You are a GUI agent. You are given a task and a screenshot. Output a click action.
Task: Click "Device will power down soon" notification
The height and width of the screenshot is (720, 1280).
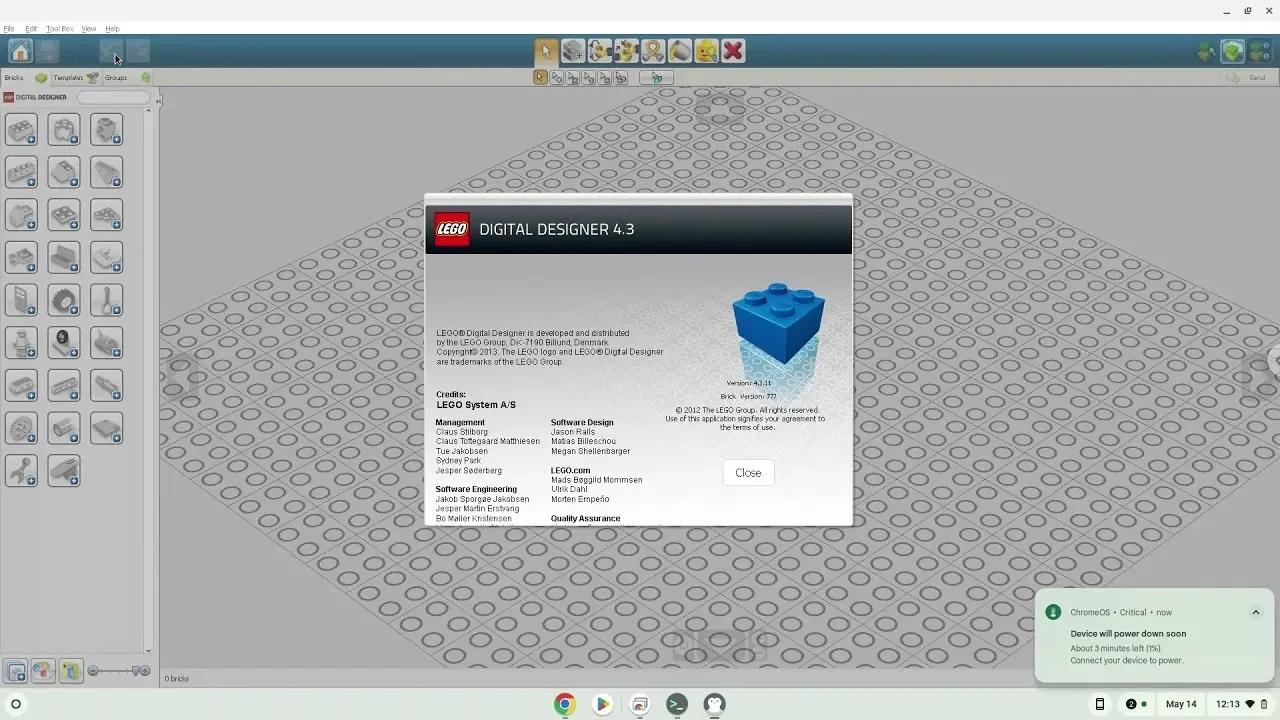(1128, 634)
